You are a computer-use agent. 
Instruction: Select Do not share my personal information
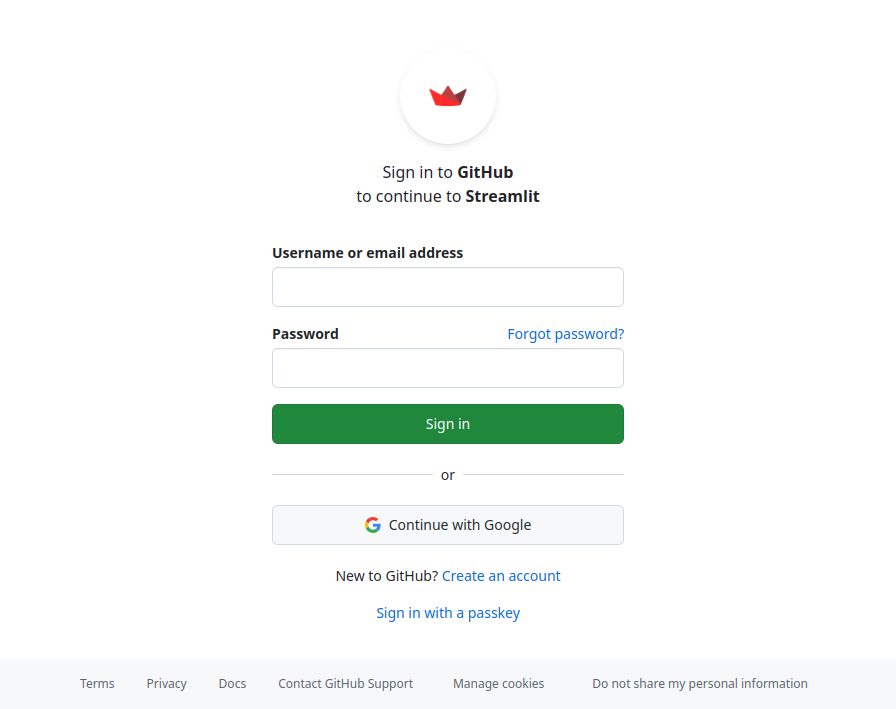[699, 684]
